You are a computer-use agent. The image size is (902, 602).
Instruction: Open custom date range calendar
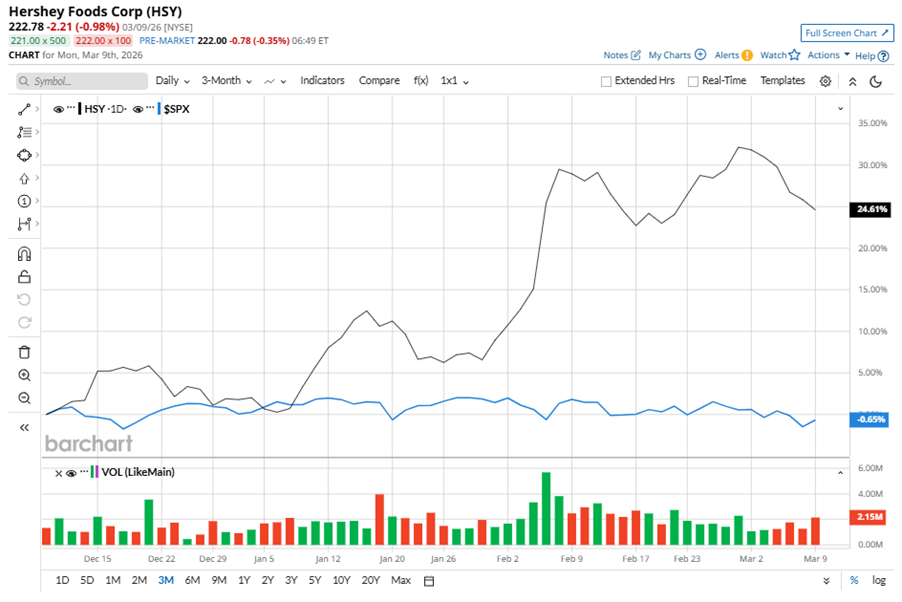point(429,581)
